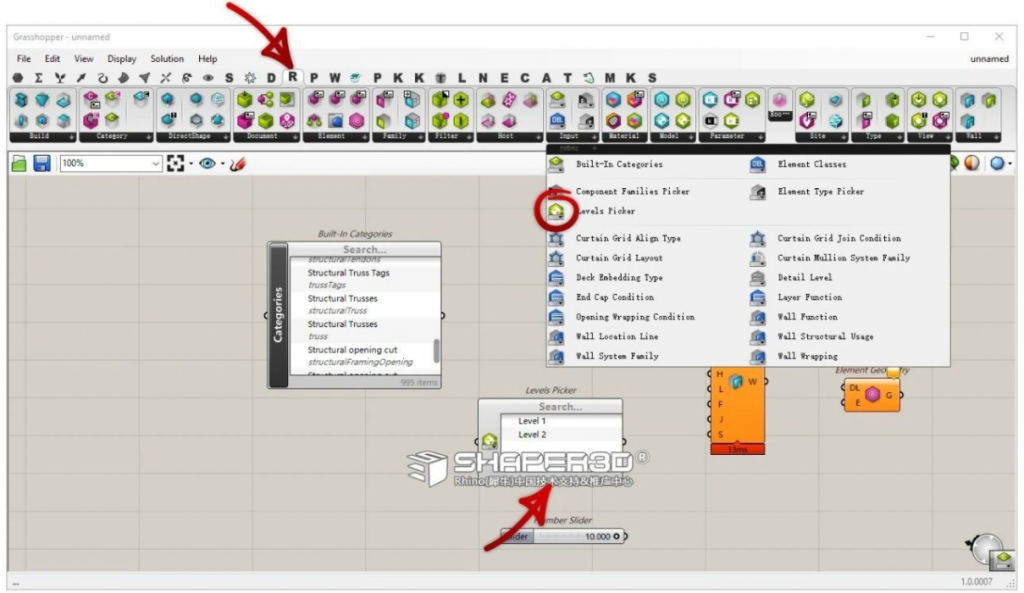This screenshot has height=593, width=1024.
Task: Expand the DirectShape panel plus button
Action: click(225, 137)
